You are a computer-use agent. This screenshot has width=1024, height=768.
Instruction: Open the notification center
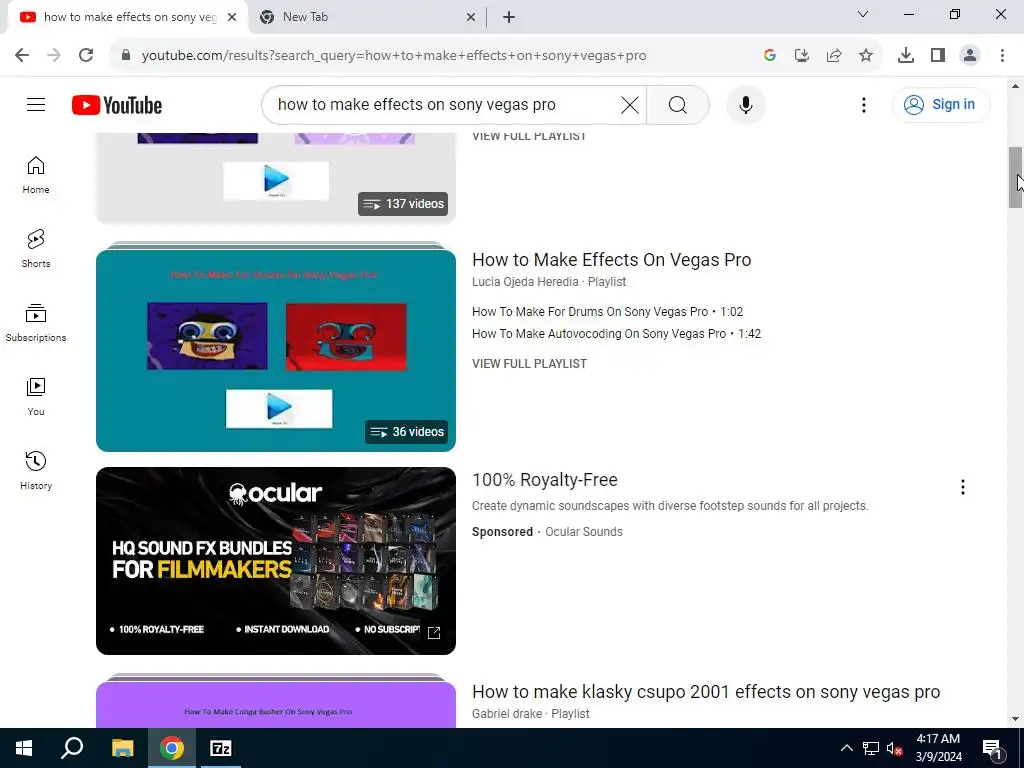tap(993, 748)
